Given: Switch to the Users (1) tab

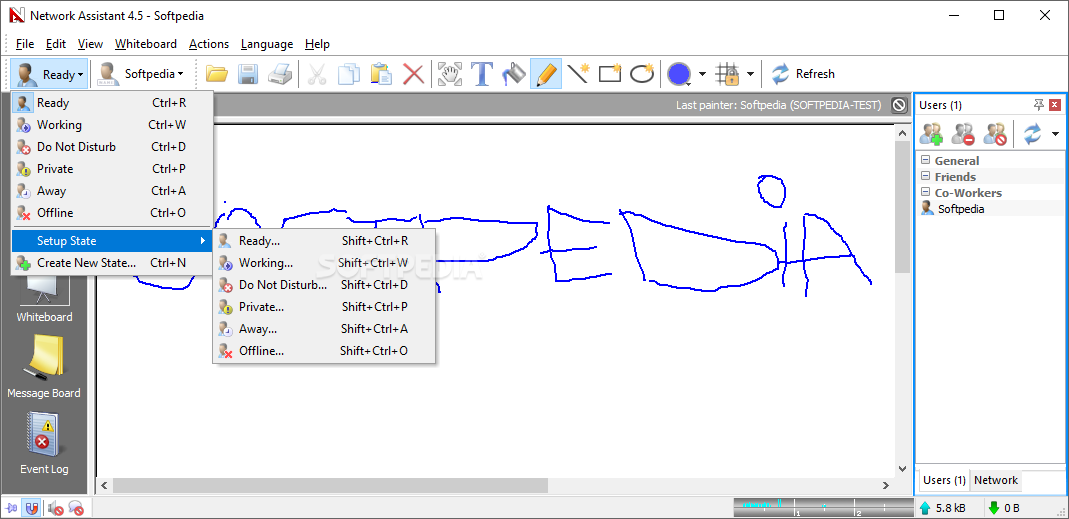Looking at the screenshot, I should pyautogui.click(x=944, y=480).
